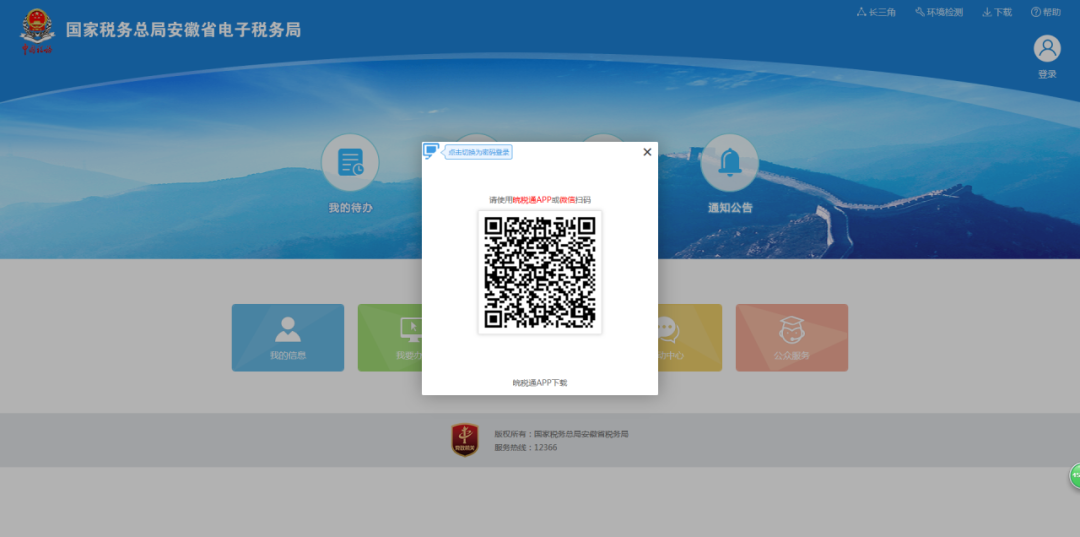The height and width of the screenshot is (537, 1080).
Task: Click the 版权所有 copyright footer text
Action: click(561, 434)
